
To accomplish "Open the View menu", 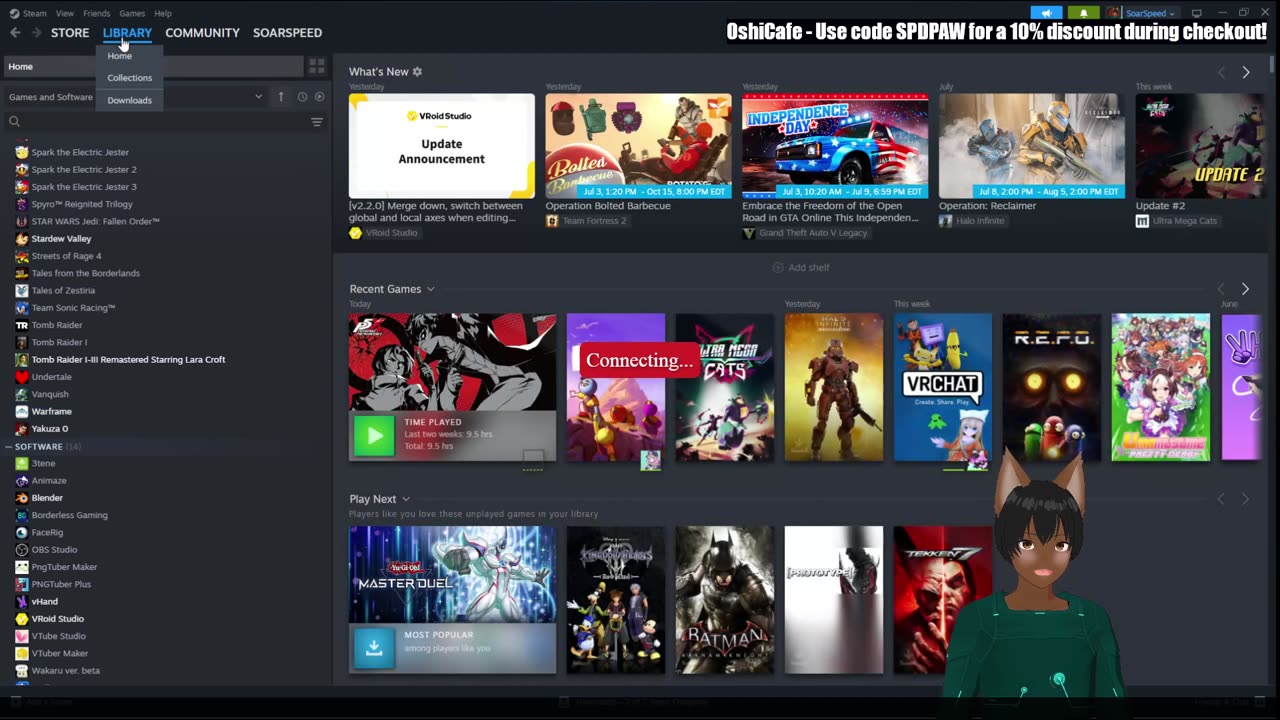I will [65, 13].
